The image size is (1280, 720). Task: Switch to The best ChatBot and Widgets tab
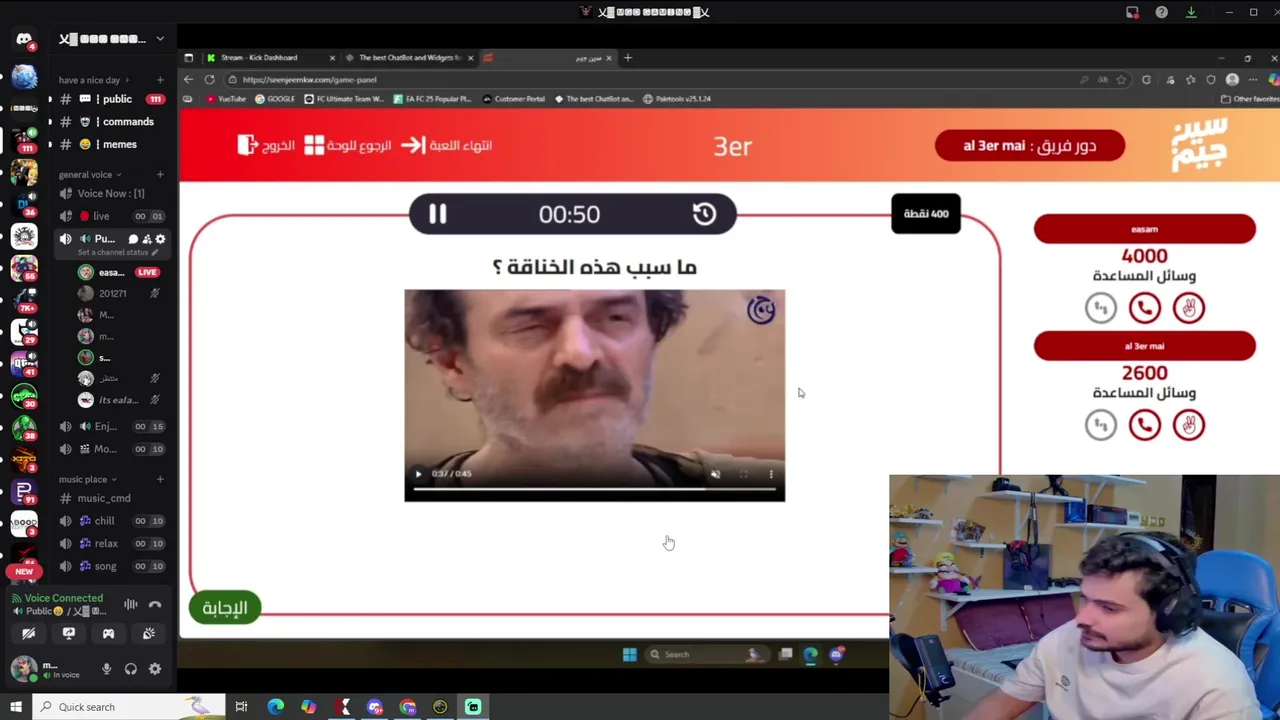[410, 58]
